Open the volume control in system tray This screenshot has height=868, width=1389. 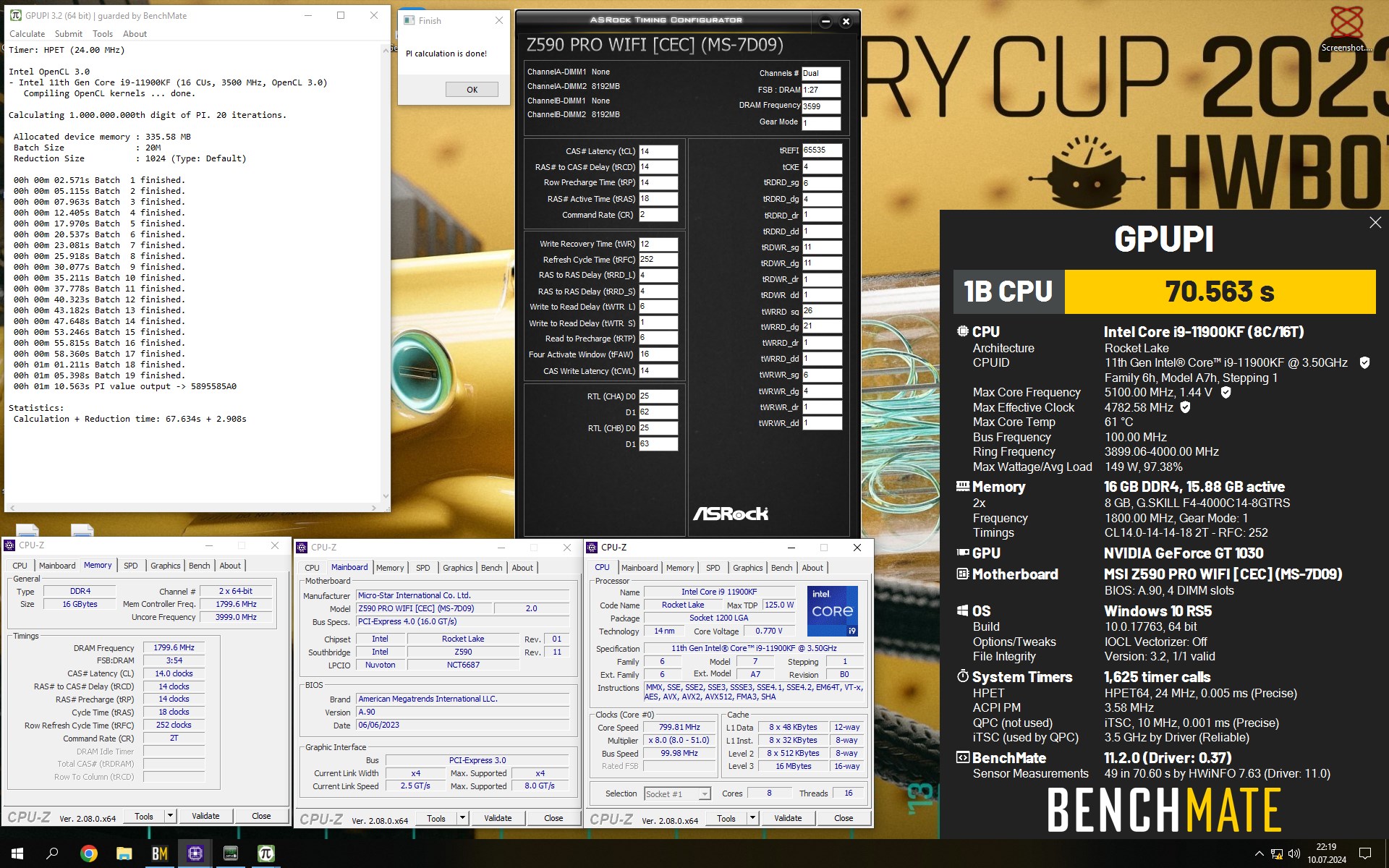[1294, 854]
